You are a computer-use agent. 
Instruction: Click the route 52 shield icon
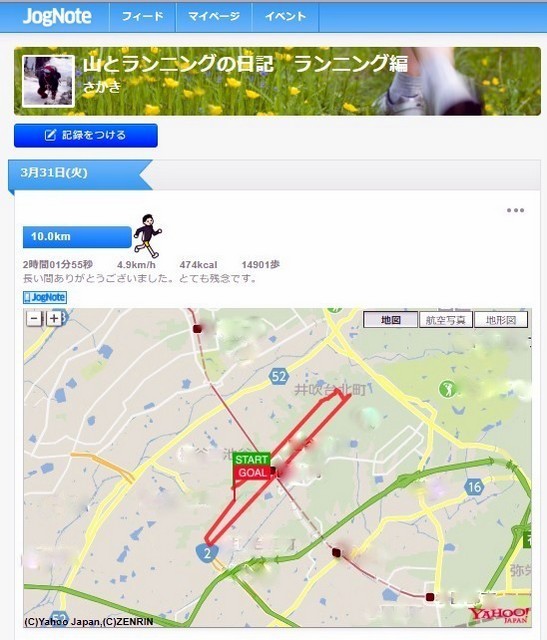point(279,376)
